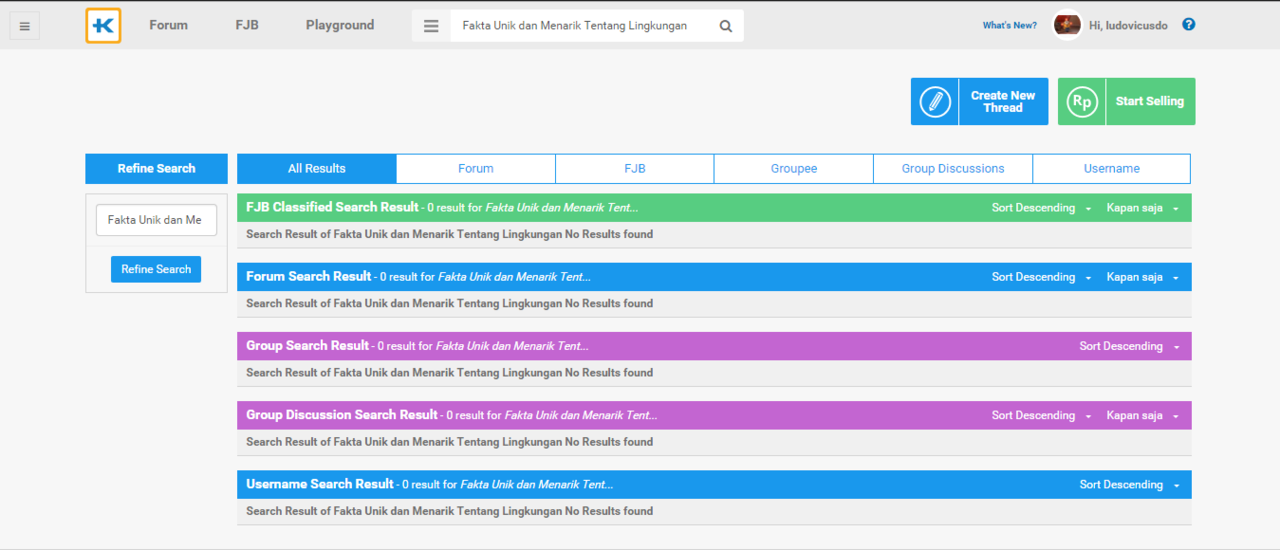Viewport: 1280px width, 550px height.
Task: Open Sort Descending dropdown in Group Discussion header
Action: pyautogui.click(x=1041, y=415)
